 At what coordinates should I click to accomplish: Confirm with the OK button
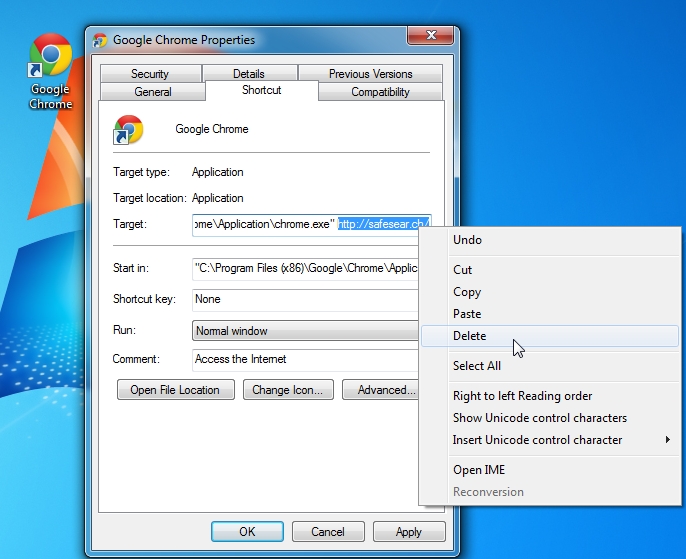click(x=247, y=531)
